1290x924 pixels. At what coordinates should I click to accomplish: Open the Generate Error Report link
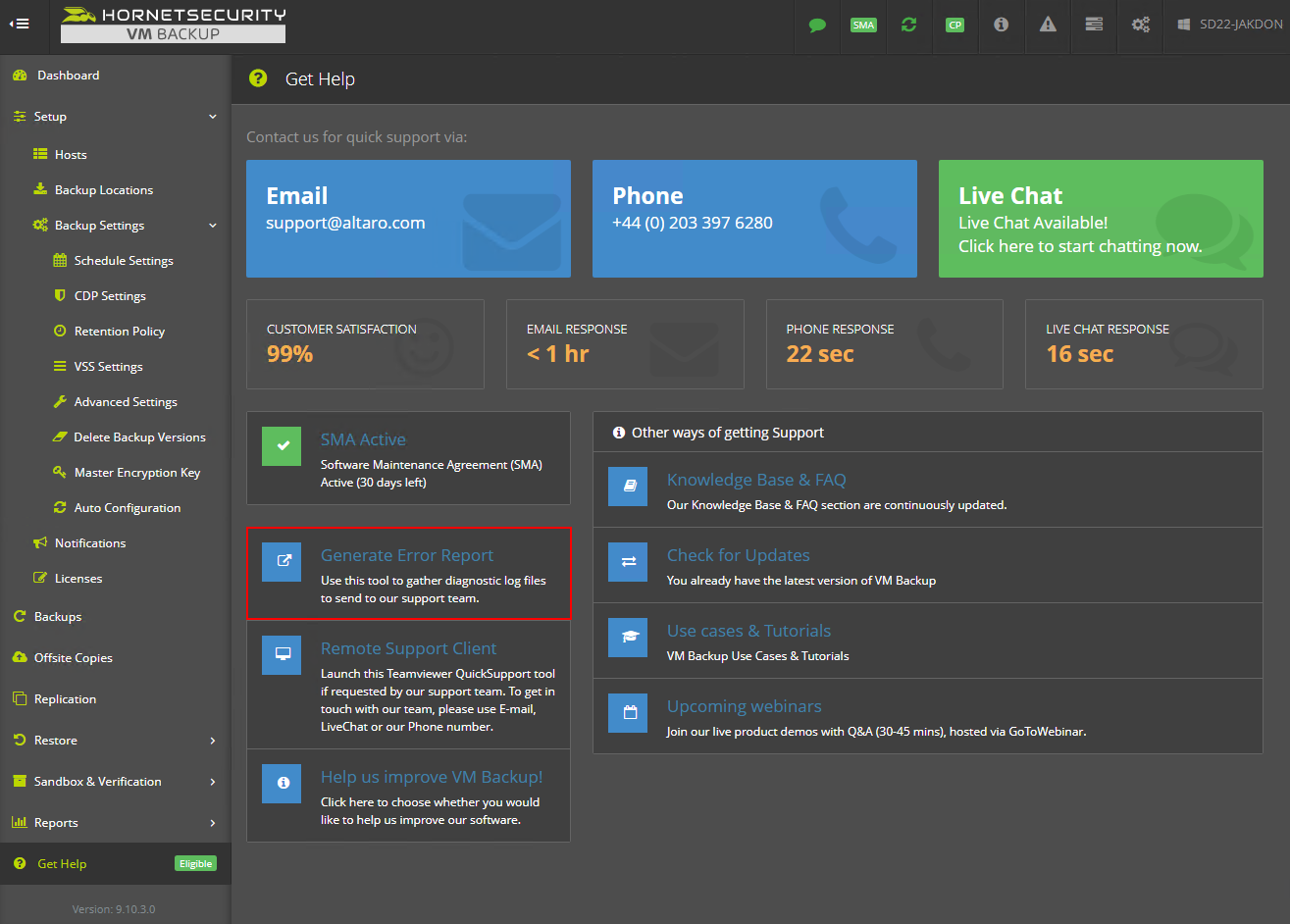(x=407, y=555)
